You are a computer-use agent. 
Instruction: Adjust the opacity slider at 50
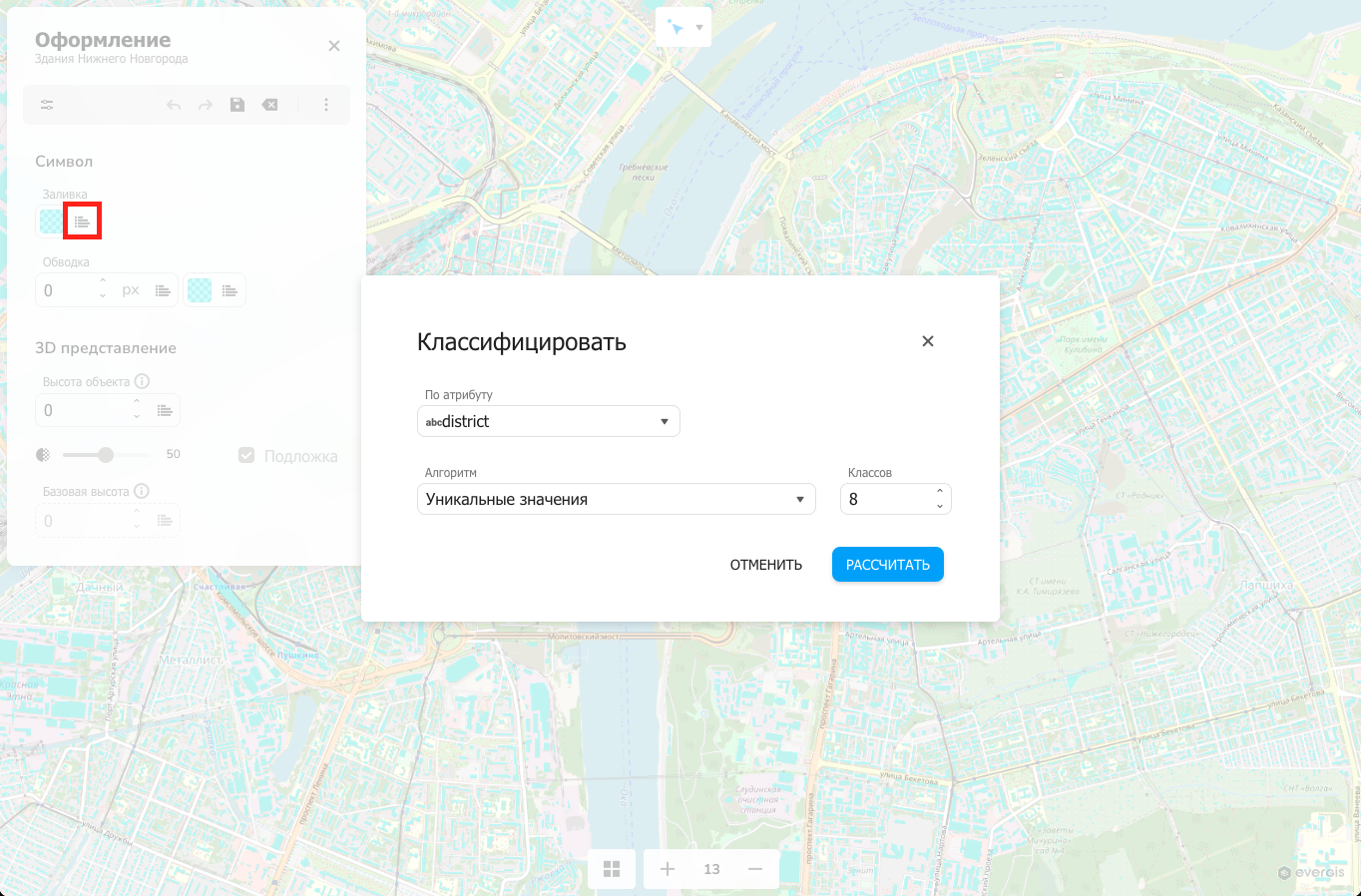105,455
